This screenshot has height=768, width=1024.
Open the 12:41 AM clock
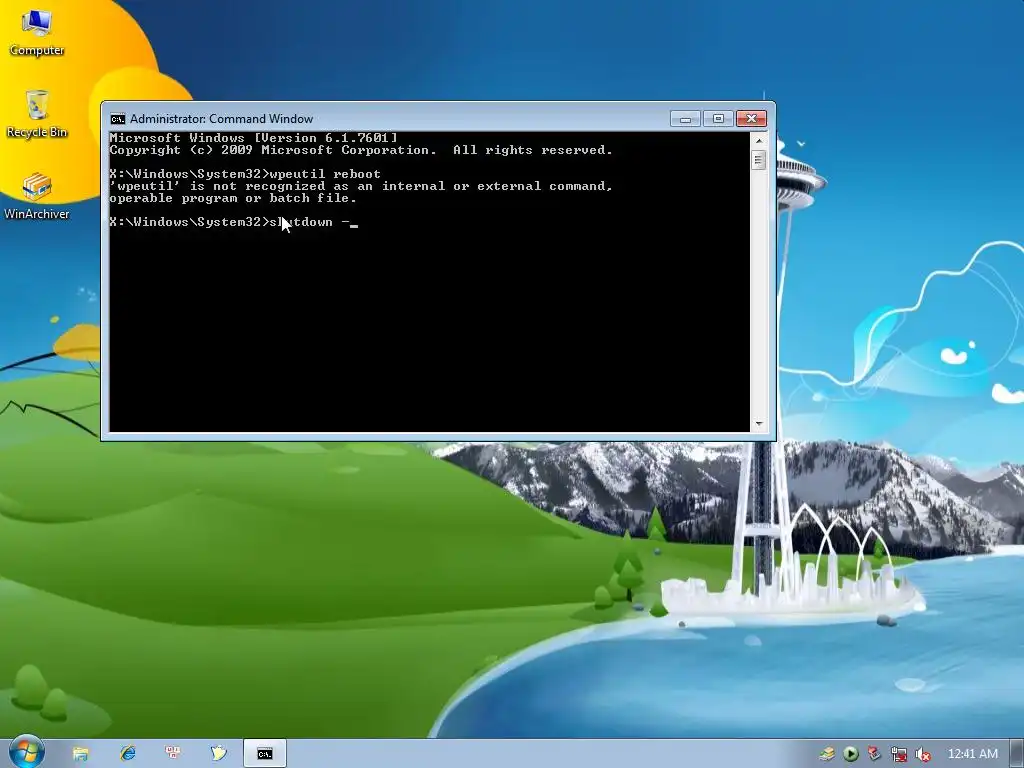click(972, 754)
